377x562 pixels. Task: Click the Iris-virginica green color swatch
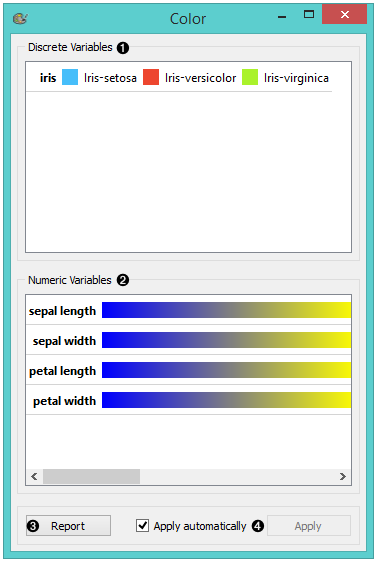(x=250, y=77)
